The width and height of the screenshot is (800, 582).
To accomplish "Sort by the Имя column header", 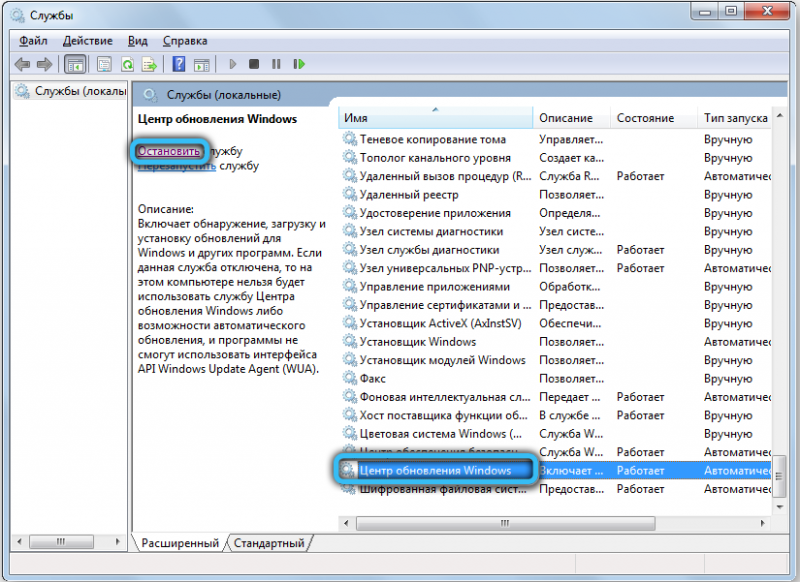I will [x=435, y=118].
